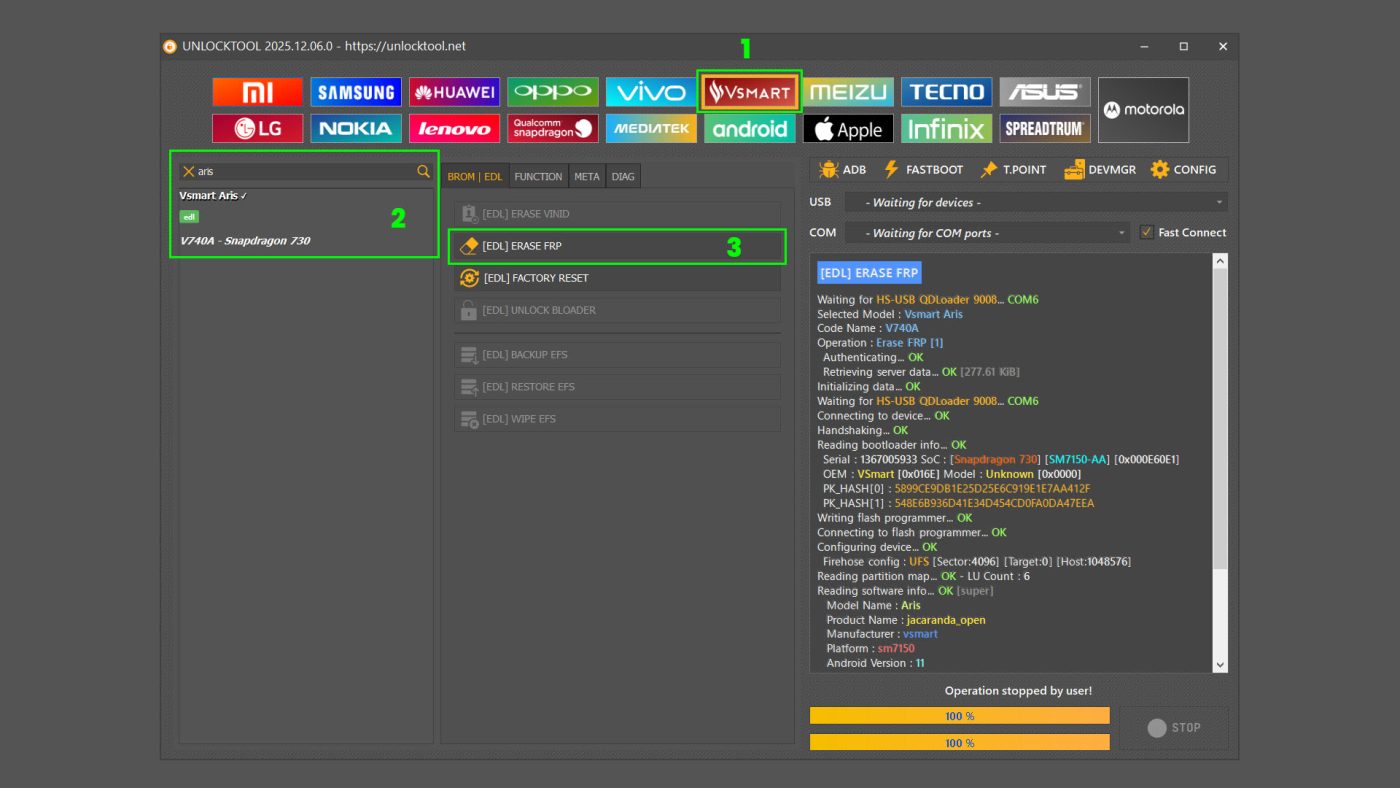Select the Xiaomi MI brand logo
Image resolution: width=1400 pixels, height=788 pixels.
click(x=257, y=92)
